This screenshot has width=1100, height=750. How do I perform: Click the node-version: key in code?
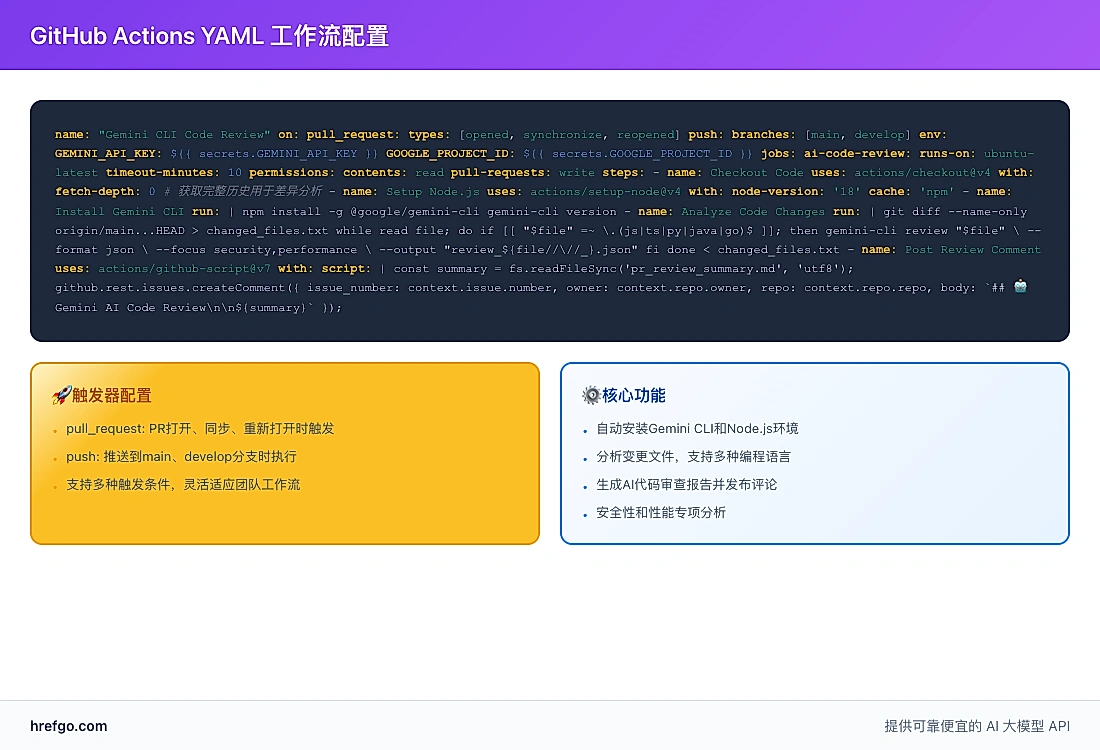(778, 192)
